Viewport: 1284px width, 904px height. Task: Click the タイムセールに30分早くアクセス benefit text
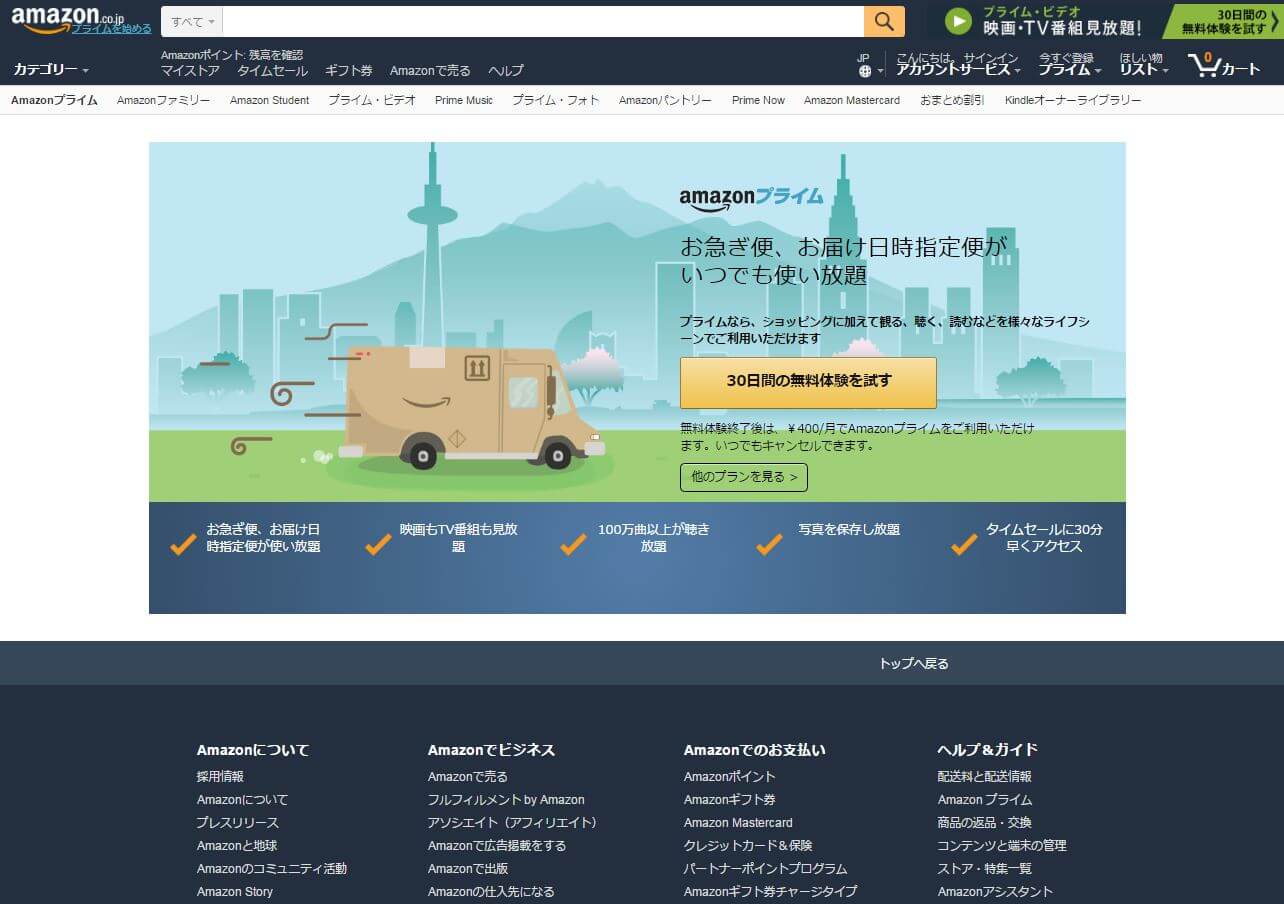[1044, 538]
